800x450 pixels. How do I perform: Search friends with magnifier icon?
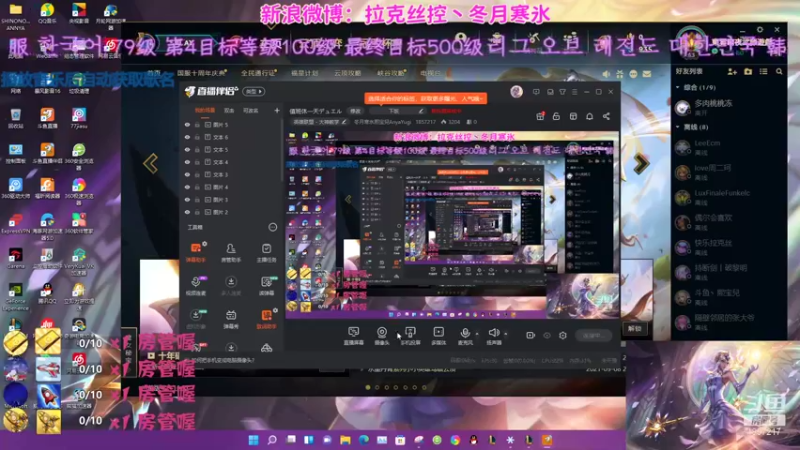[x=779, y=72]
